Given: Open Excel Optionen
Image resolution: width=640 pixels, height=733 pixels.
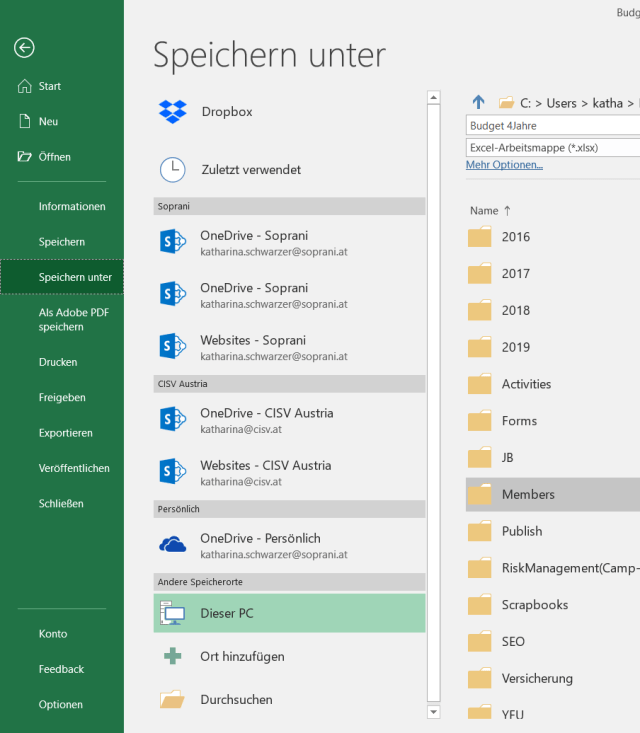Looking at the screenshot, I should coord(62,704).
